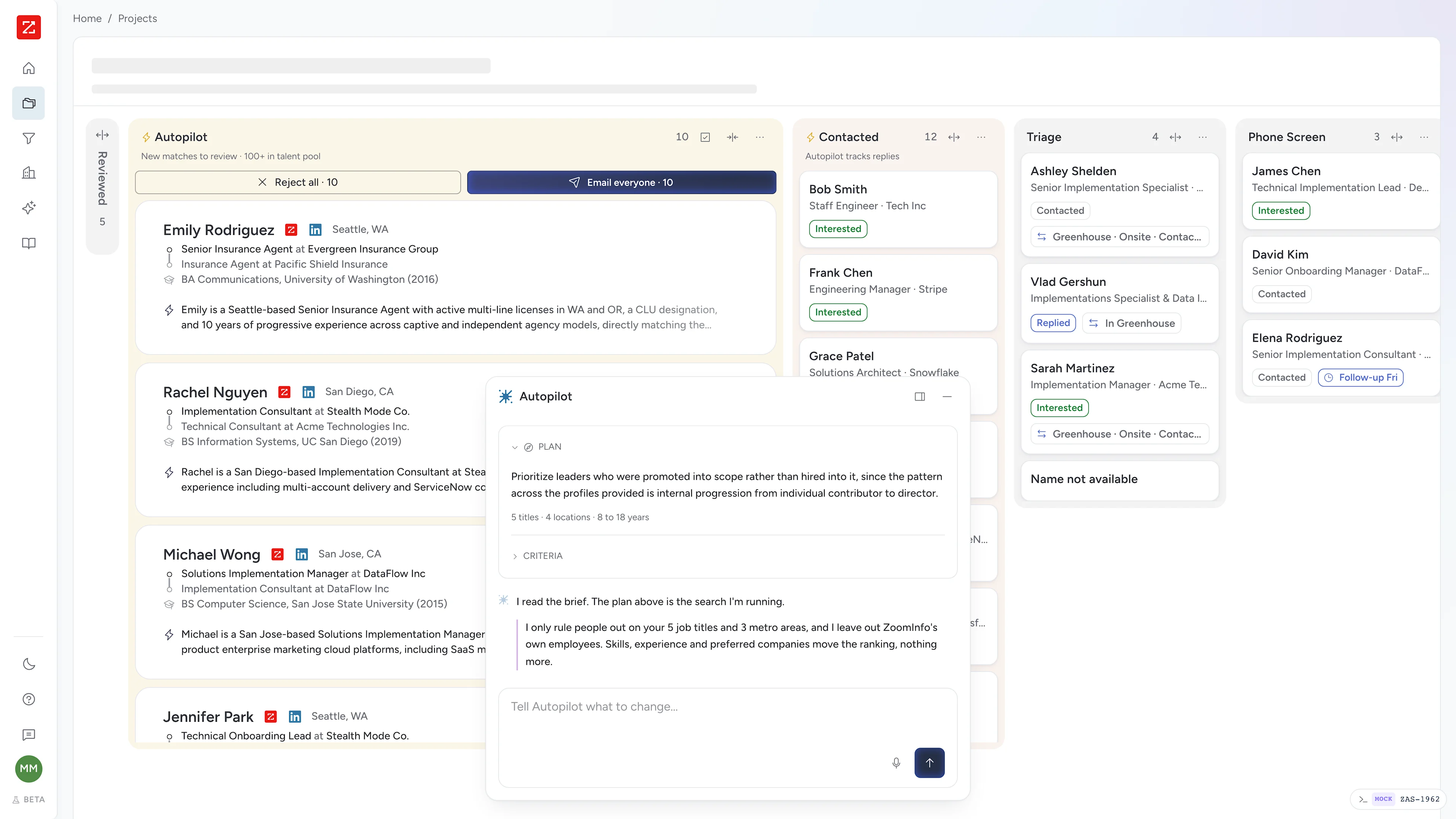1456x819 pixels.
Task: Open Contacted column more options menu
Action: [981, 137]
